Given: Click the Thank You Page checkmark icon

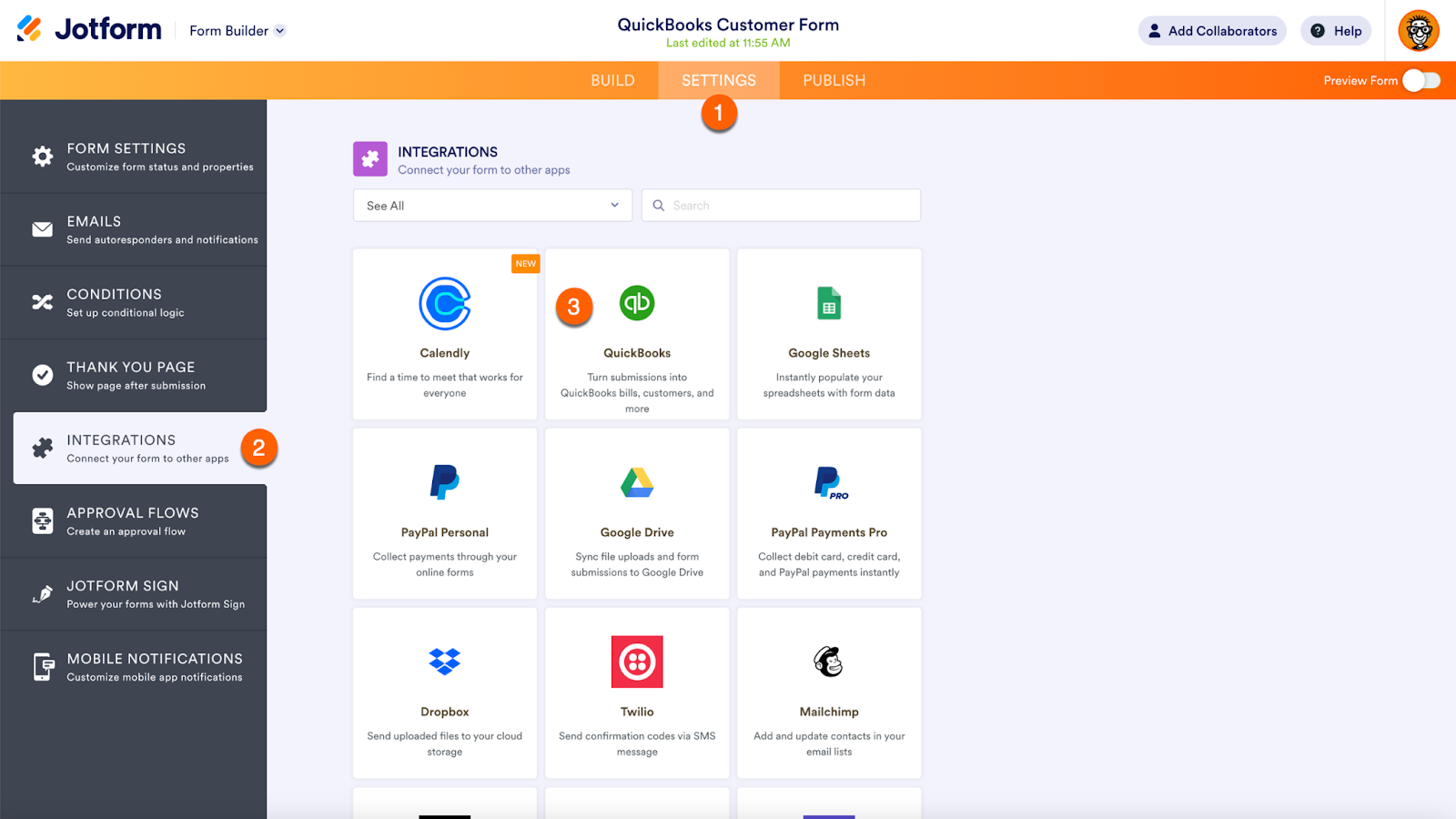Looking at the screenshot, I should (x=43, y=375).
